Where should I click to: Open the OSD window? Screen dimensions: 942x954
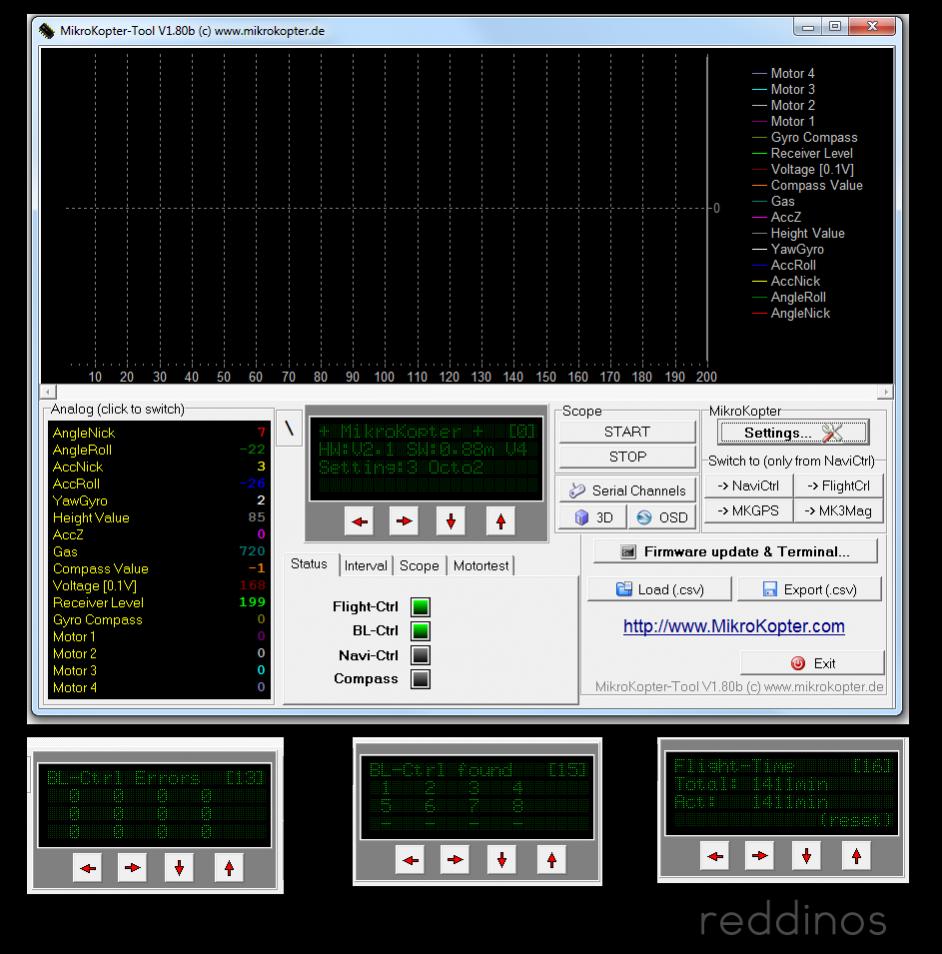tap(662, 518)
